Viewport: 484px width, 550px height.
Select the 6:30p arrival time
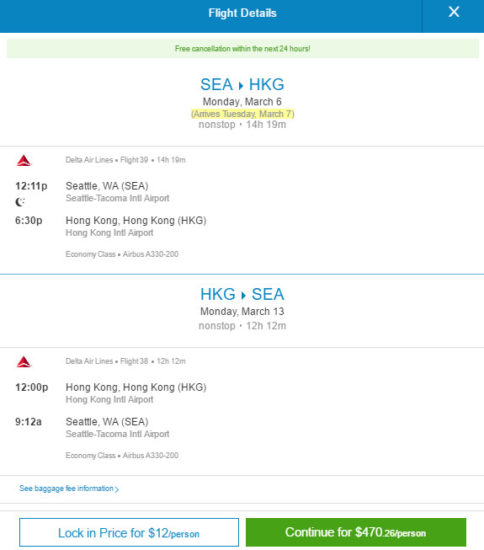tap(29, 221)
